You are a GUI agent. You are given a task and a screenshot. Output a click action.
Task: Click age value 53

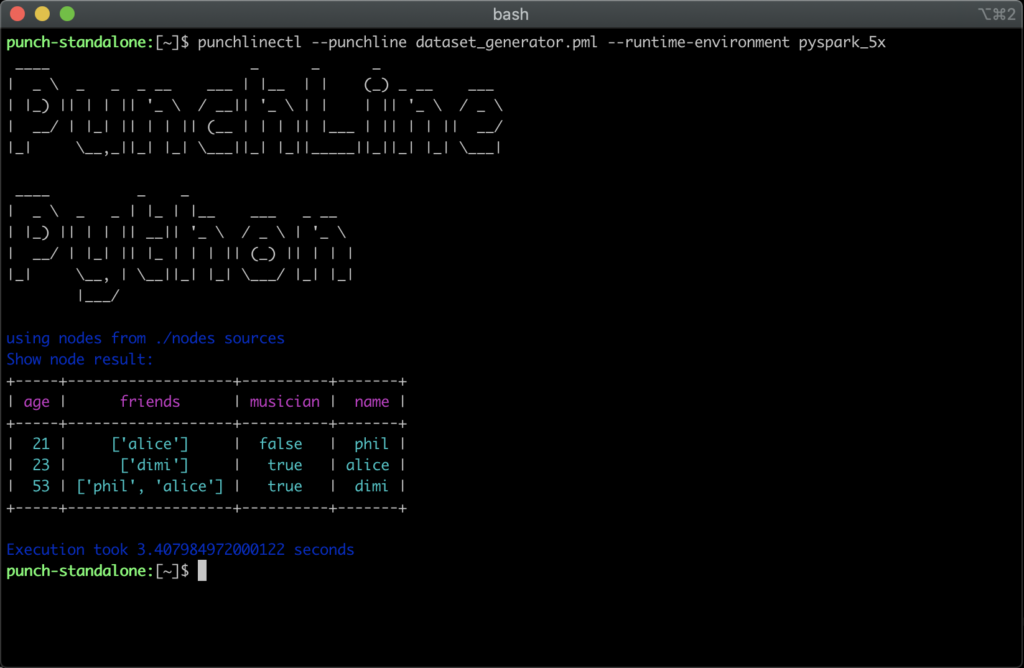41,486
